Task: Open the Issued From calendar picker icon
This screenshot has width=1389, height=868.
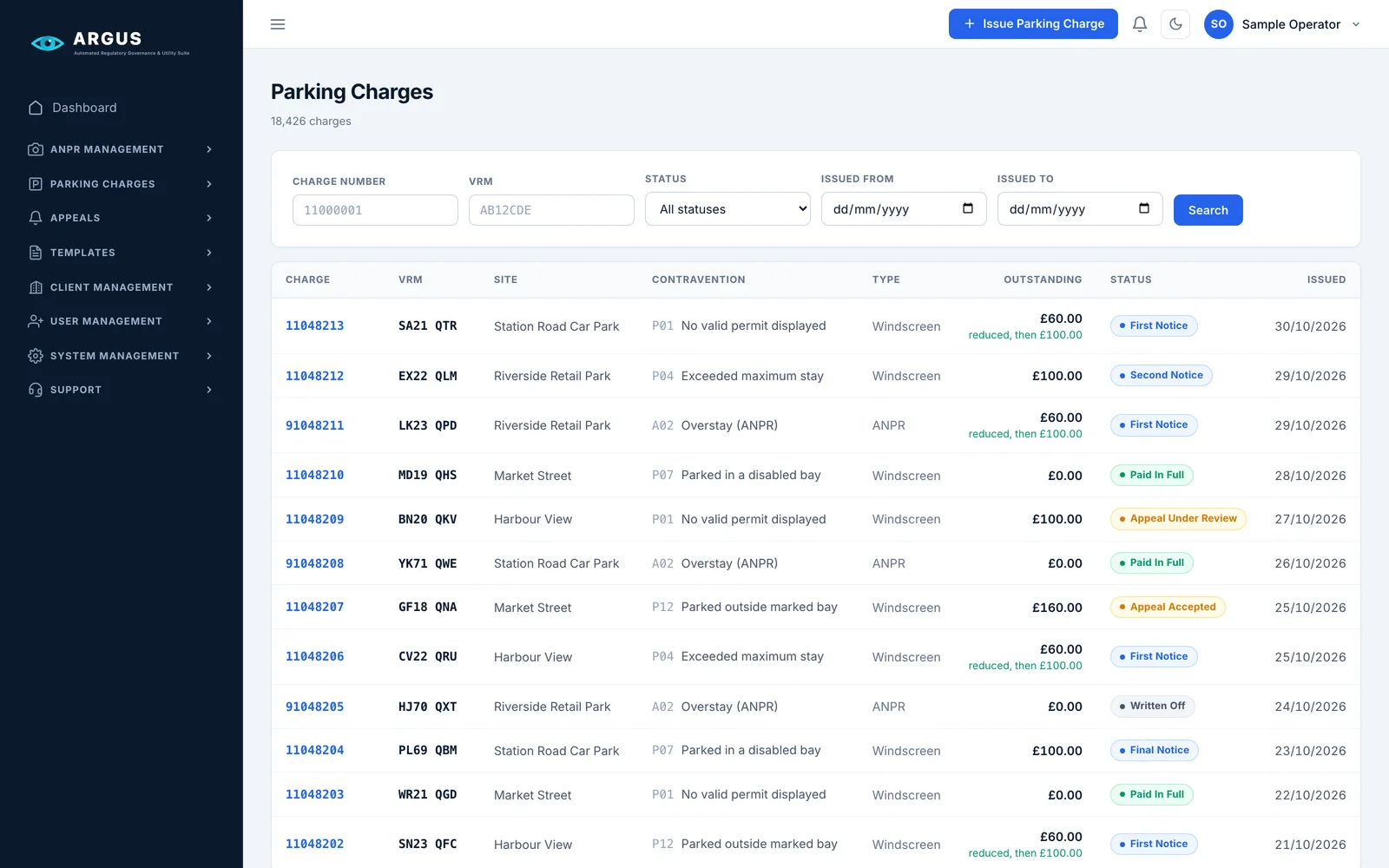Action: (968, 208)
